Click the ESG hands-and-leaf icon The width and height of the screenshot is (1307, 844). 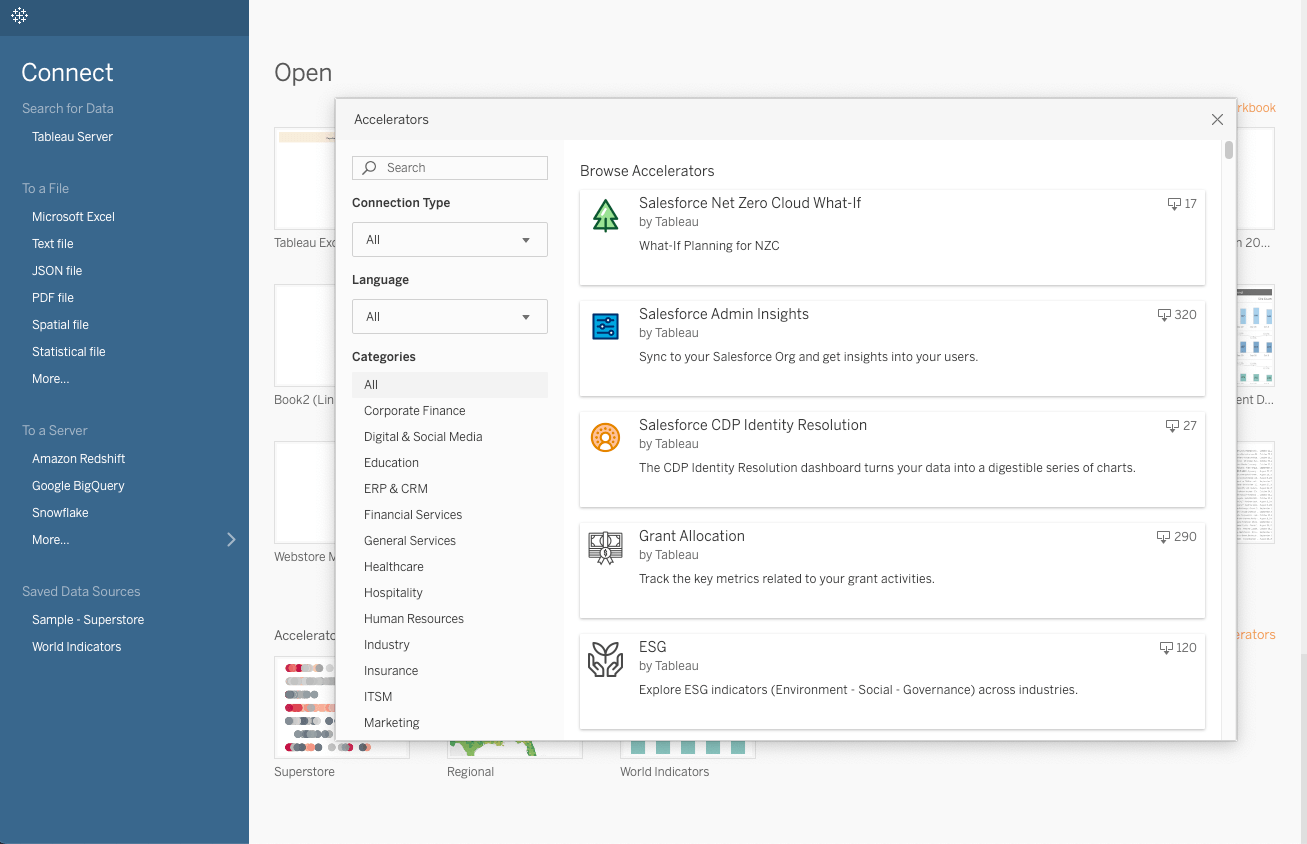[605, 659]
